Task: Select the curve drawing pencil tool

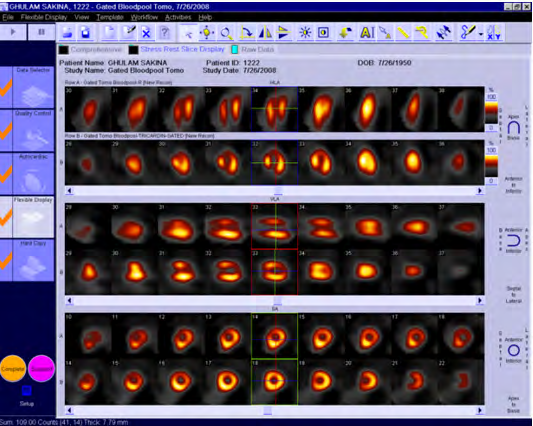Action: (468, 33)
